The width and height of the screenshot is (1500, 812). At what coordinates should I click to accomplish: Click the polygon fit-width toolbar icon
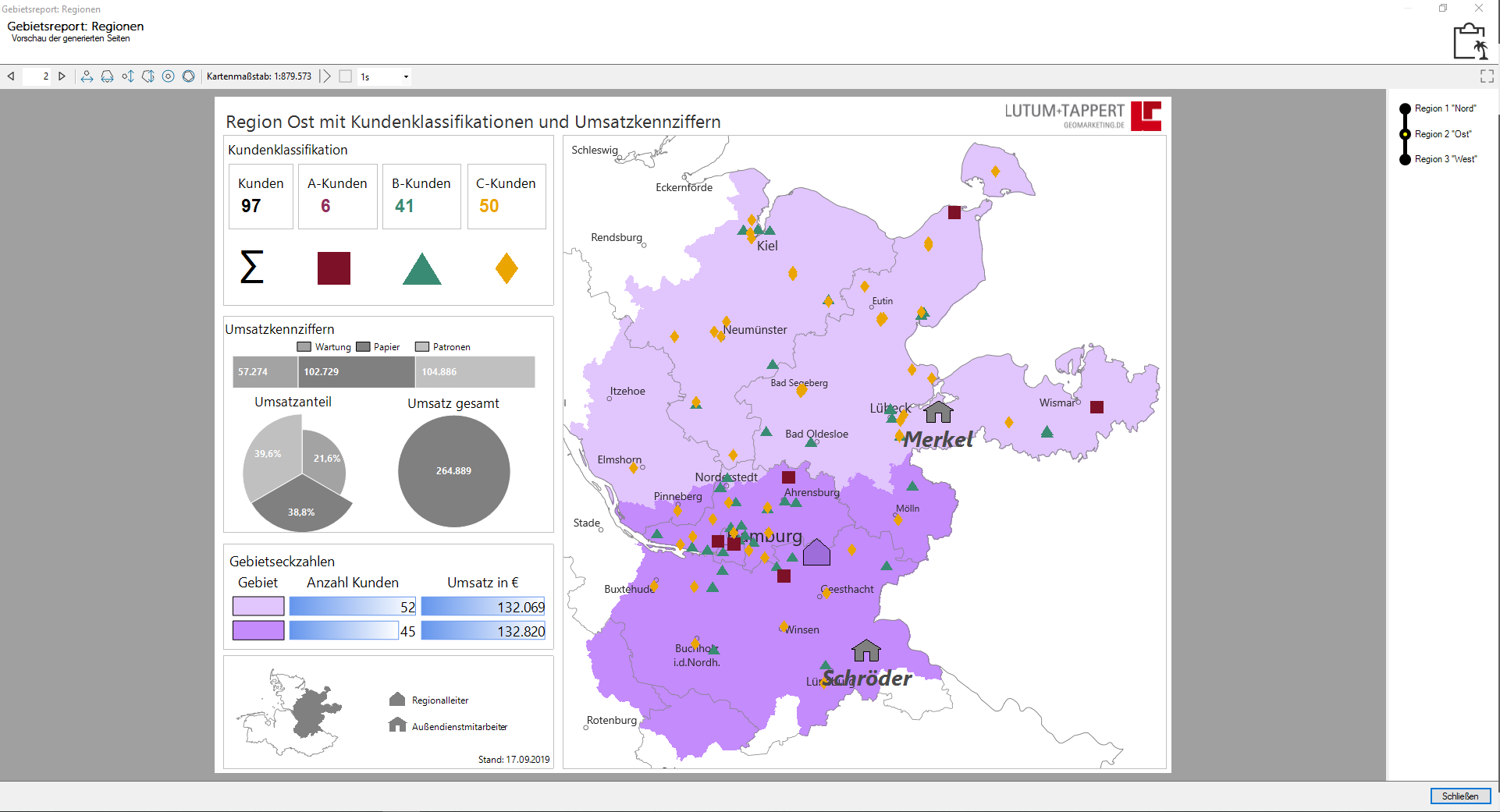107,76
